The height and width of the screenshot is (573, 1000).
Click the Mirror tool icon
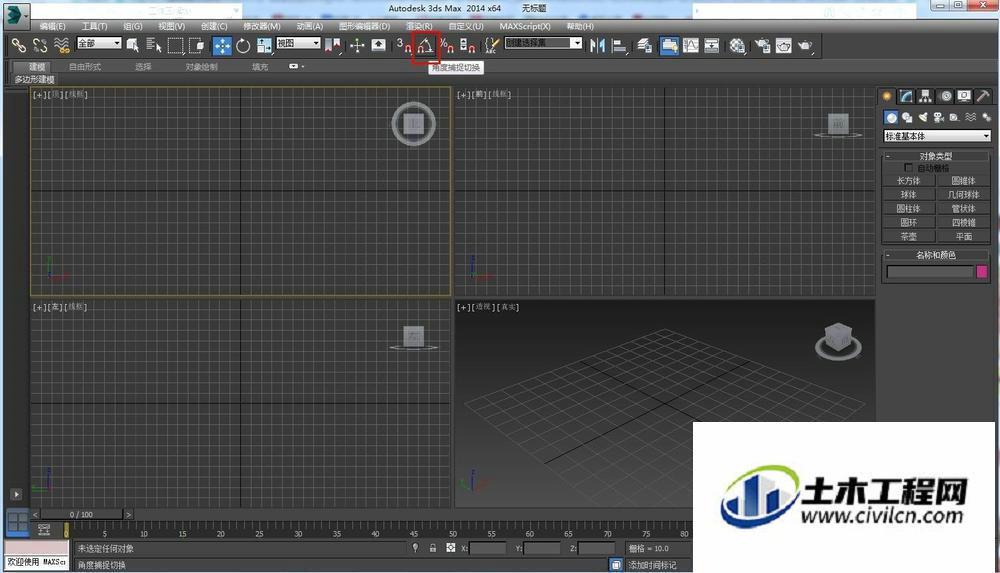point(598,45)
